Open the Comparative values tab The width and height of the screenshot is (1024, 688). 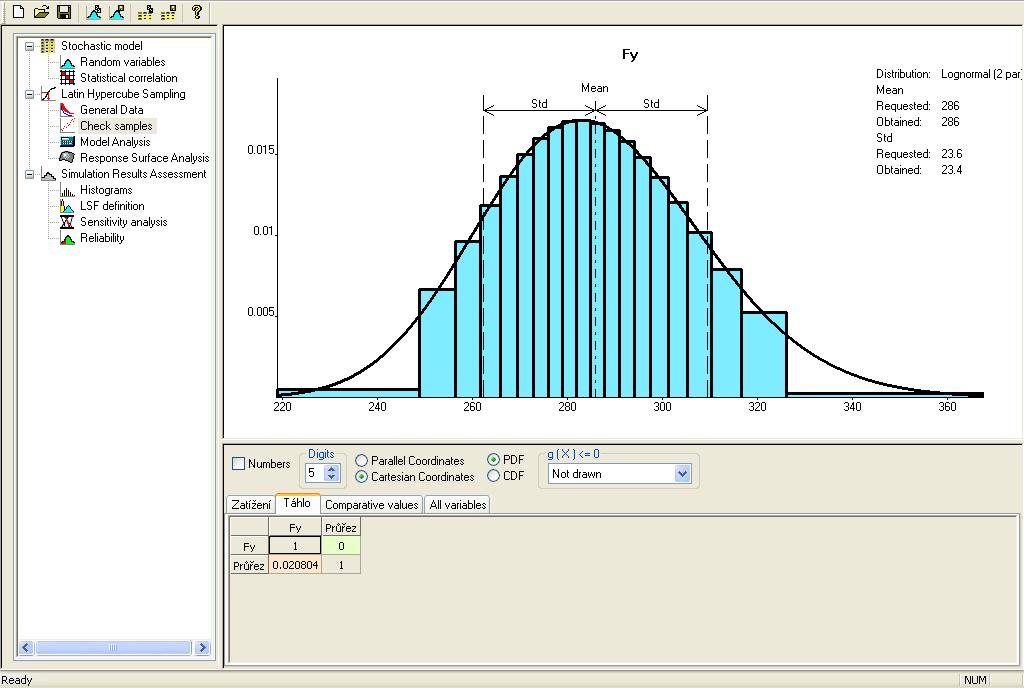[x=372, y=505]
